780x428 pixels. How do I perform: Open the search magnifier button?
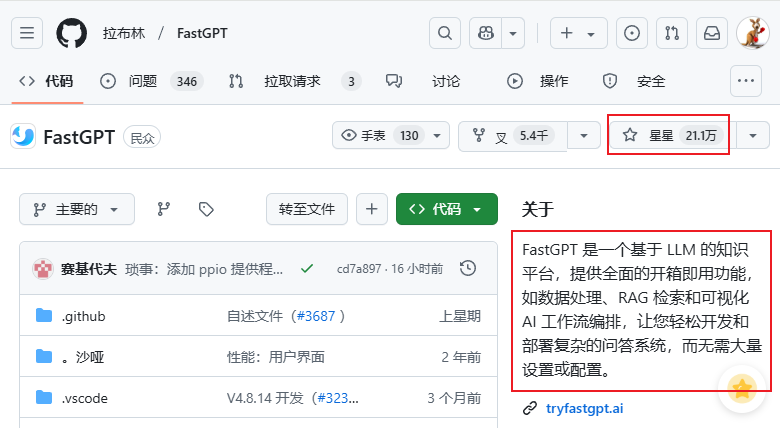pyautogui.click(x=445, y=33)
